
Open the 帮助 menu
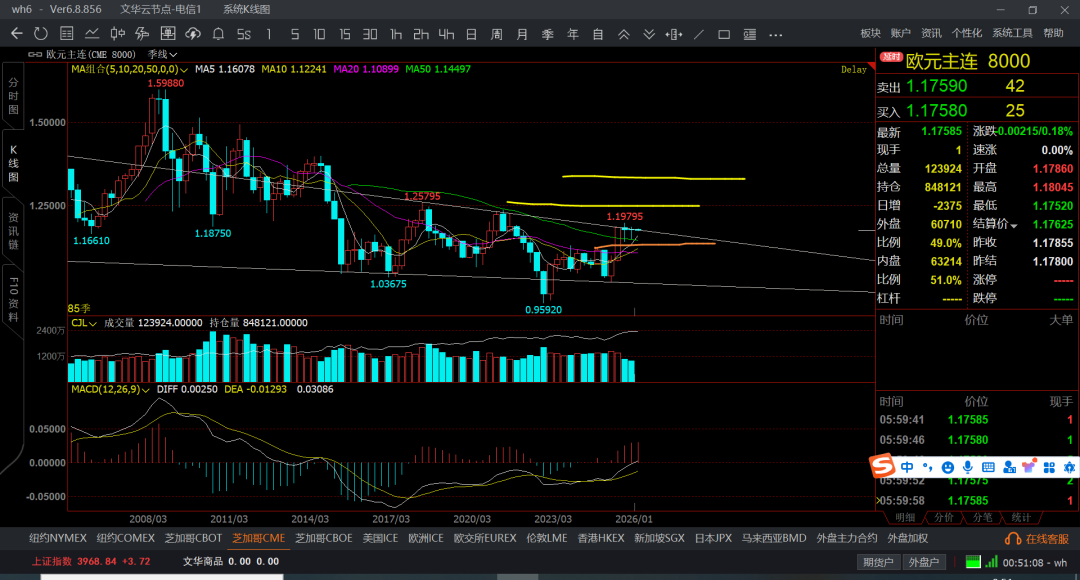coord(1053,33)
